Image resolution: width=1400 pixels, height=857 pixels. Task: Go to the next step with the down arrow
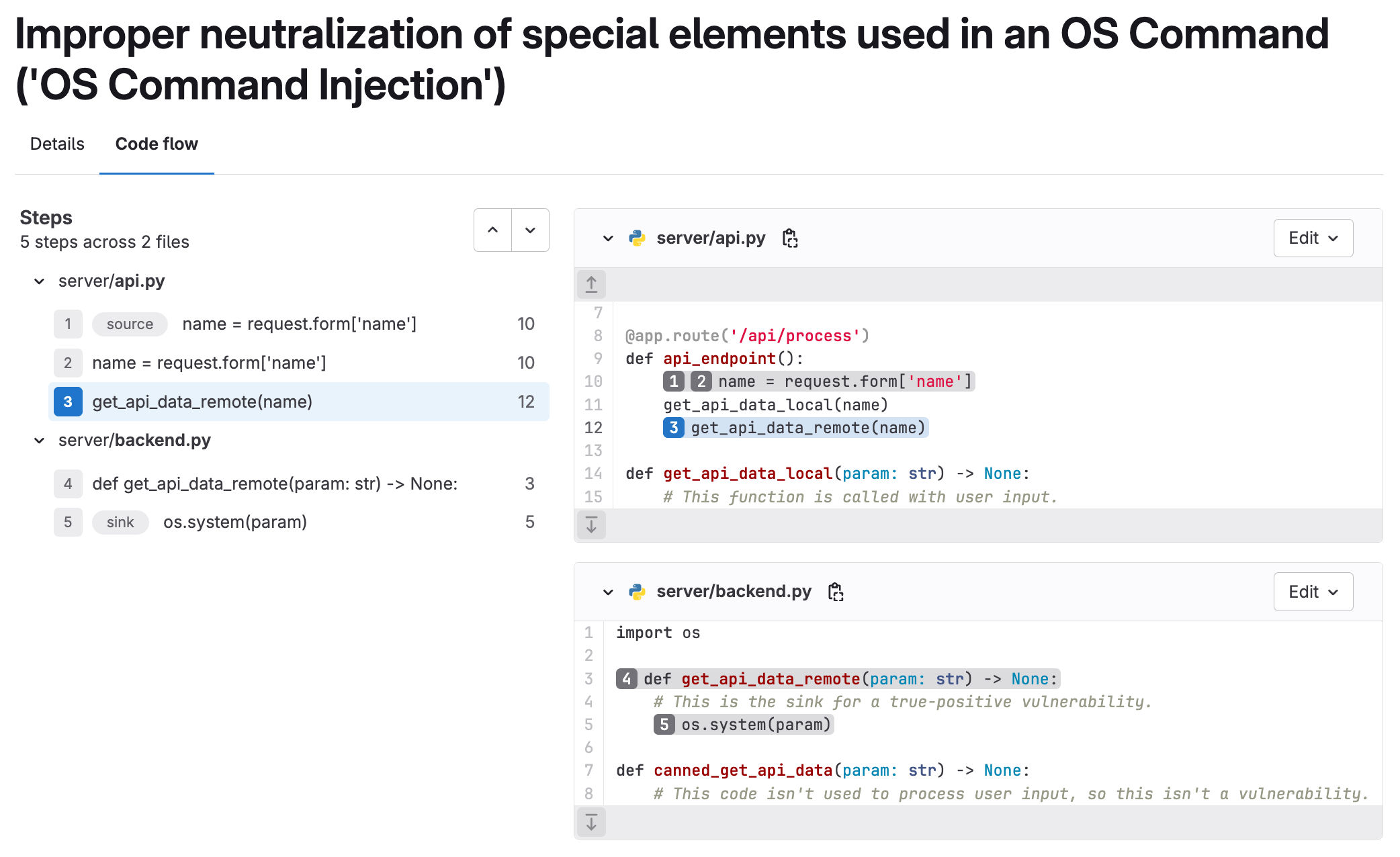click(530, 230)
